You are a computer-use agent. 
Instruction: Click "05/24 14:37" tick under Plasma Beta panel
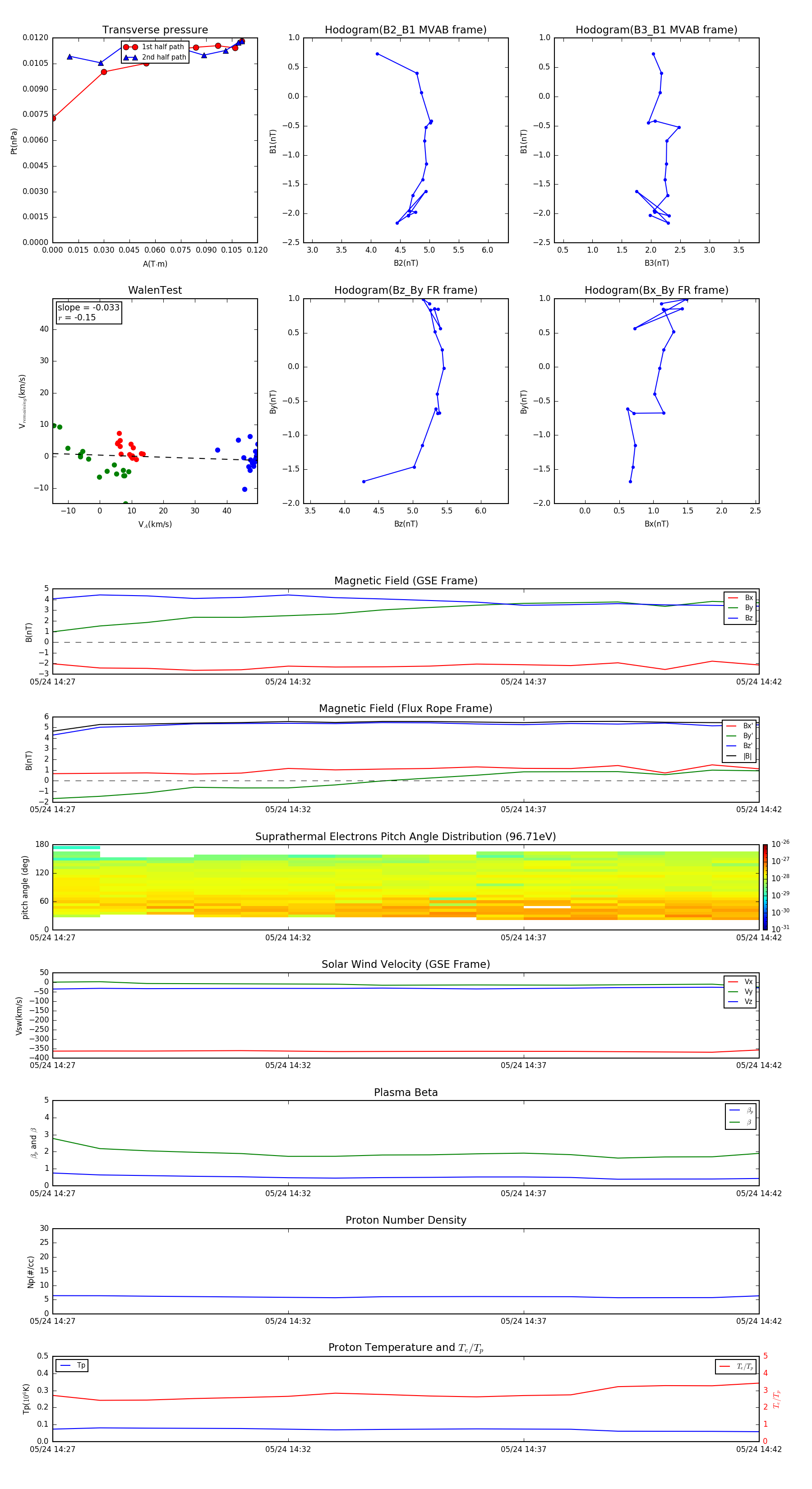coord(524,1193)
